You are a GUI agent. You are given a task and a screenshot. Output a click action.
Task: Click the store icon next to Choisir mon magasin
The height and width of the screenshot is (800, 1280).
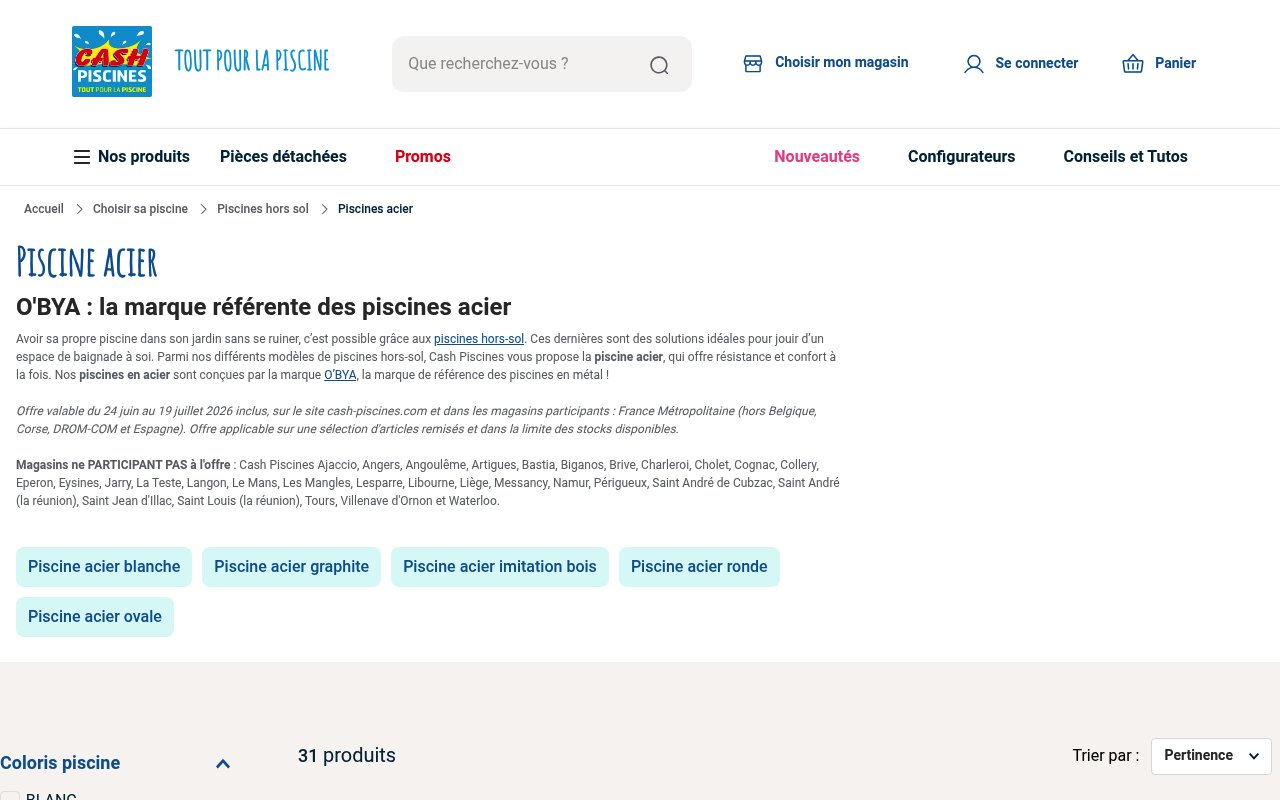tap(753, 63)
